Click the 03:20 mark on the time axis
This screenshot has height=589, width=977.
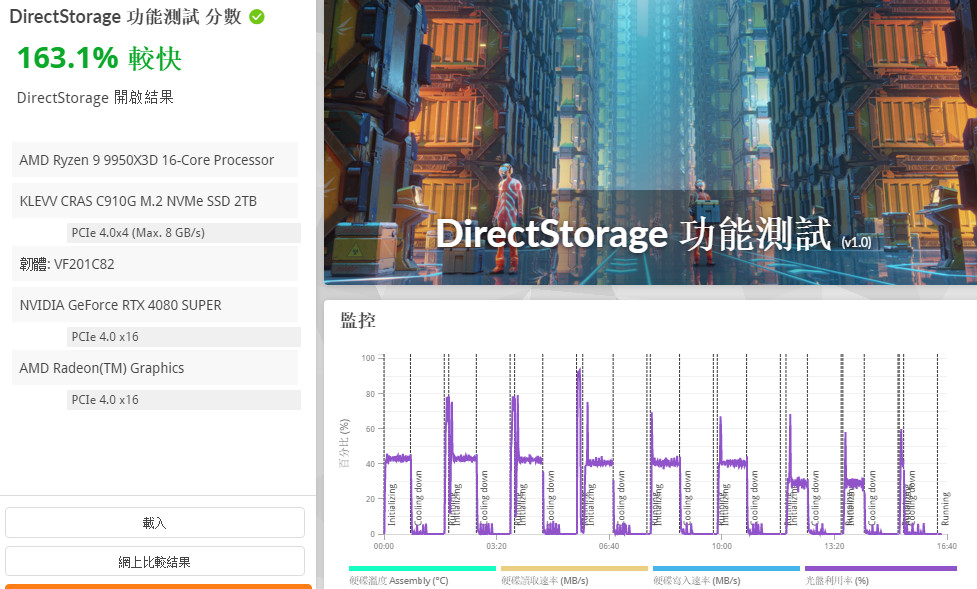click(x=496, y=547)
